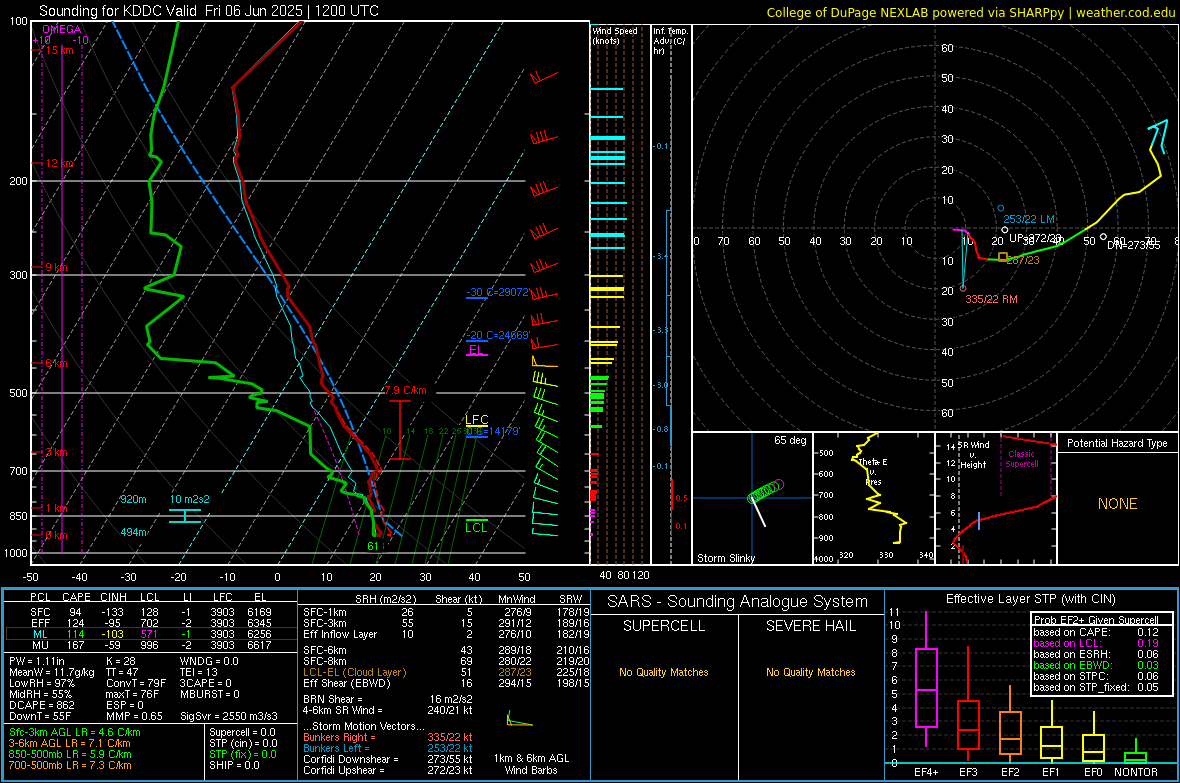Screen dimensions: 1180x783
Task: Click the '6 km' height label
Action: point(56,364)
